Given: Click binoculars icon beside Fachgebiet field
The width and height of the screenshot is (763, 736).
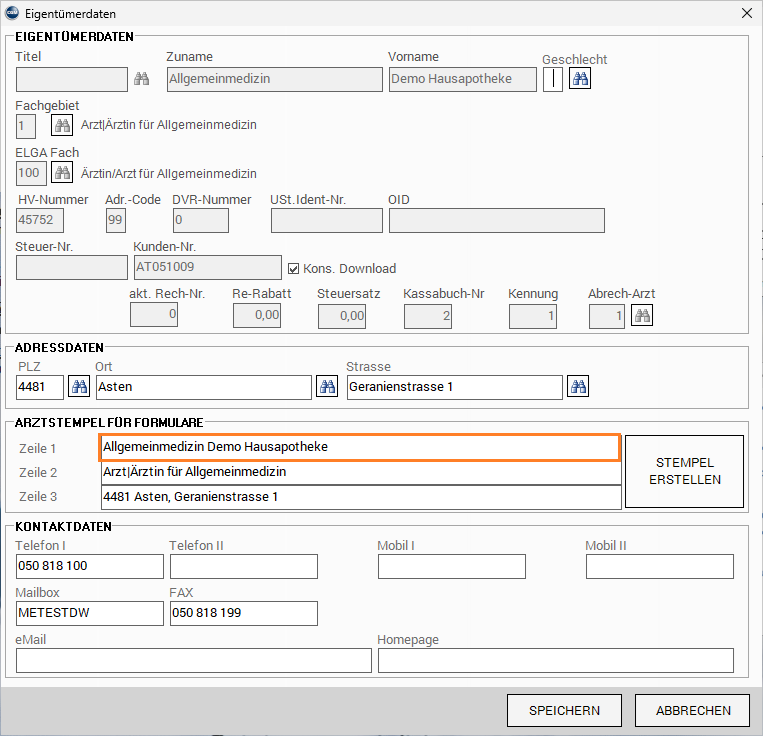Looking at the screenshot, I should click(x=63, y=125).
